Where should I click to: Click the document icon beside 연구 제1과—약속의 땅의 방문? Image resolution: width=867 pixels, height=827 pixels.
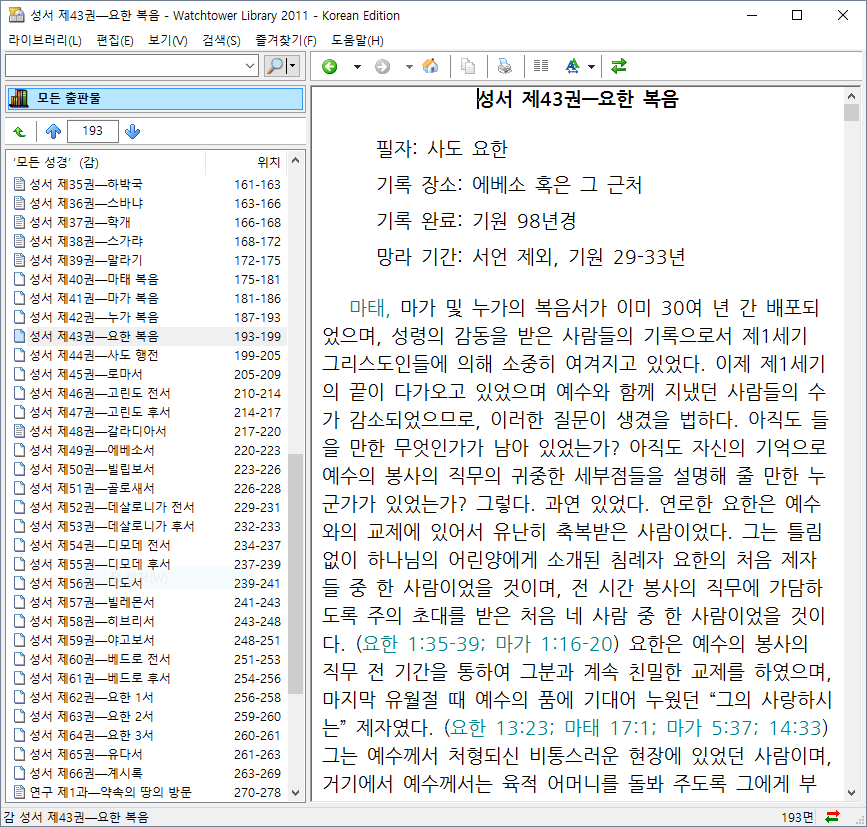(x=19, y=792)
